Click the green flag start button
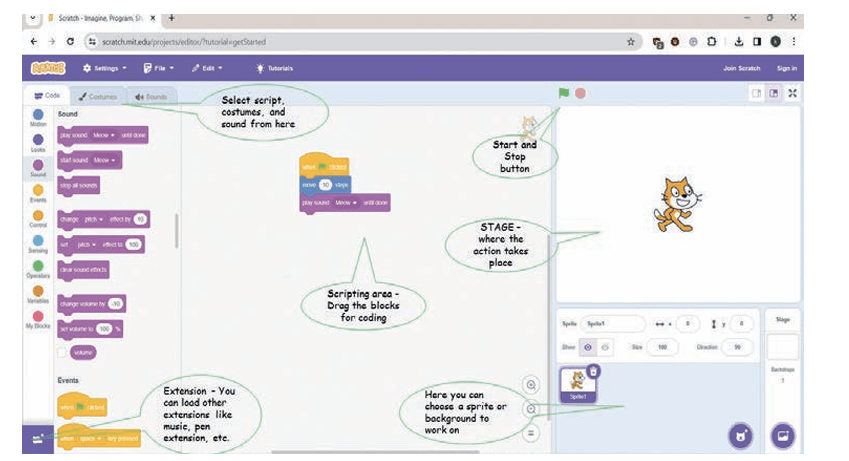The width and height of the screenshot is (849, 461). pos(564,93)
